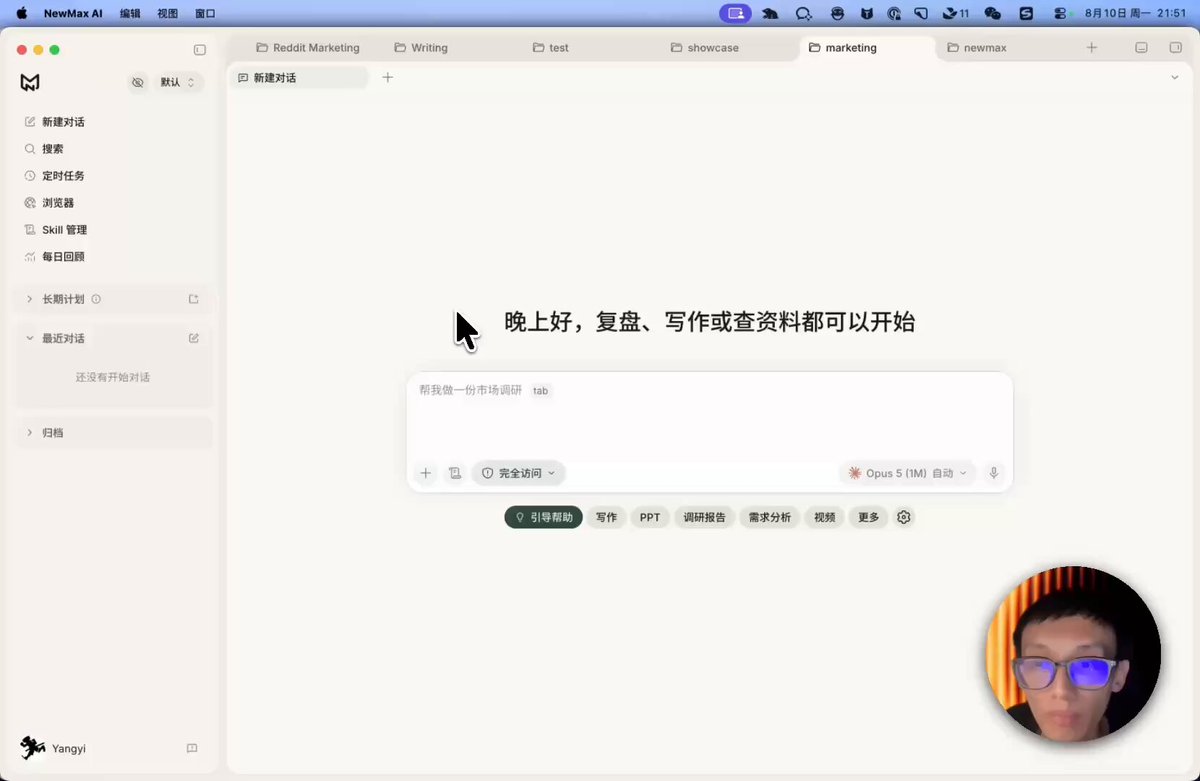Expand the 长期计划 section
The height and width of the screenshot is (781, 1200).
coord(30,299)
